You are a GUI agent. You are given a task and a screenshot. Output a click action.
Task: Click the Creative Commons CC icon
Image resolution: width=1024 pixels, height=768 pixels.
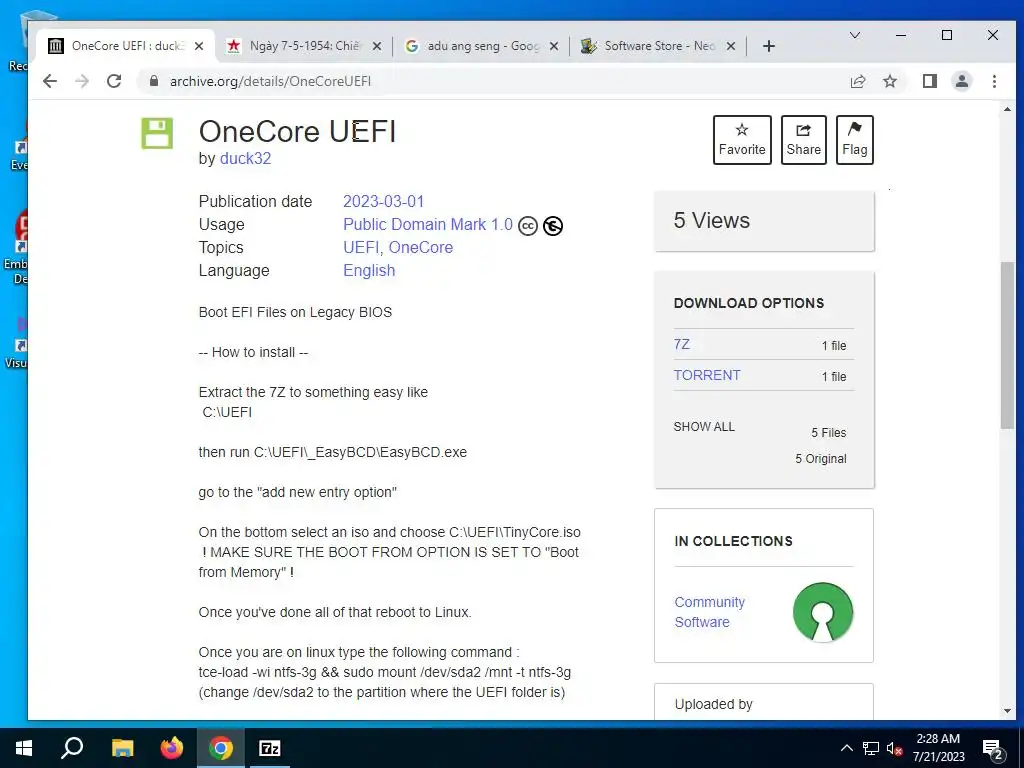(x=528, y=226)
